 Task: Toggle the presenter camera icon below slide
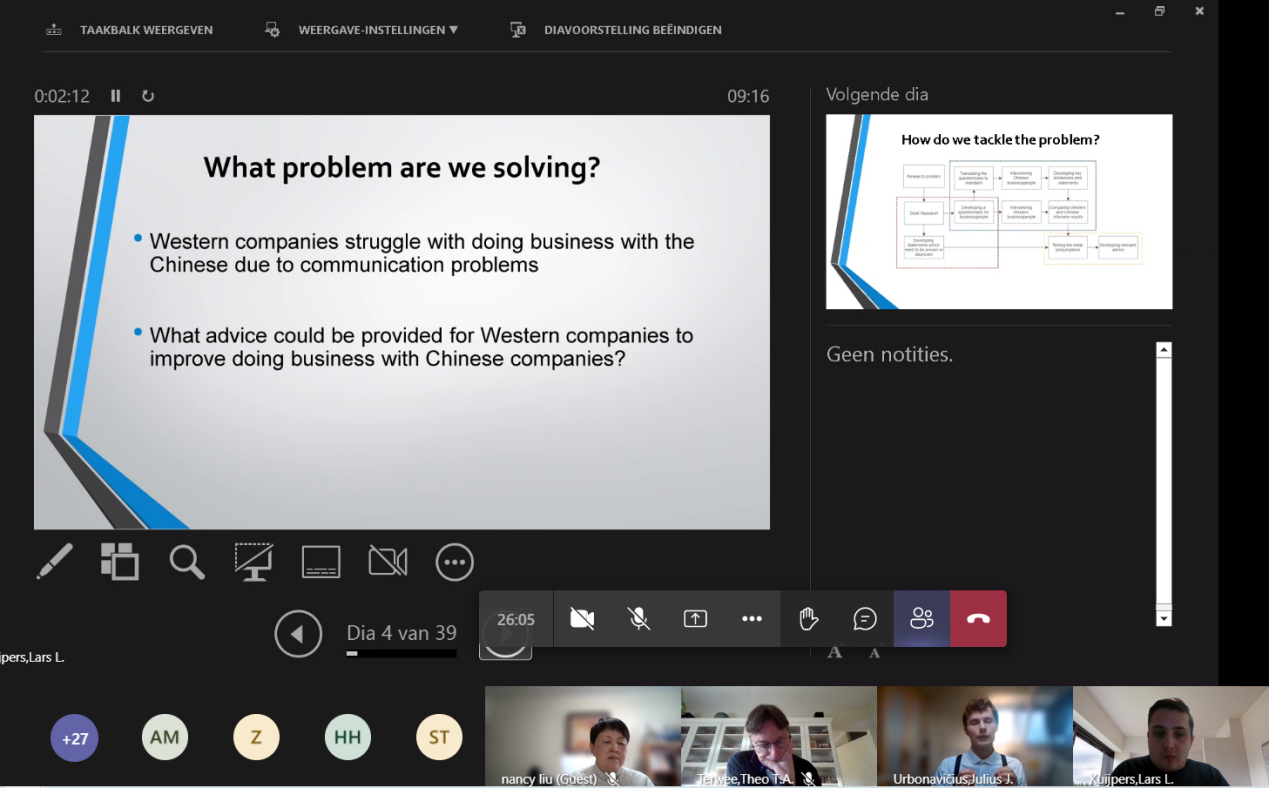388,562
